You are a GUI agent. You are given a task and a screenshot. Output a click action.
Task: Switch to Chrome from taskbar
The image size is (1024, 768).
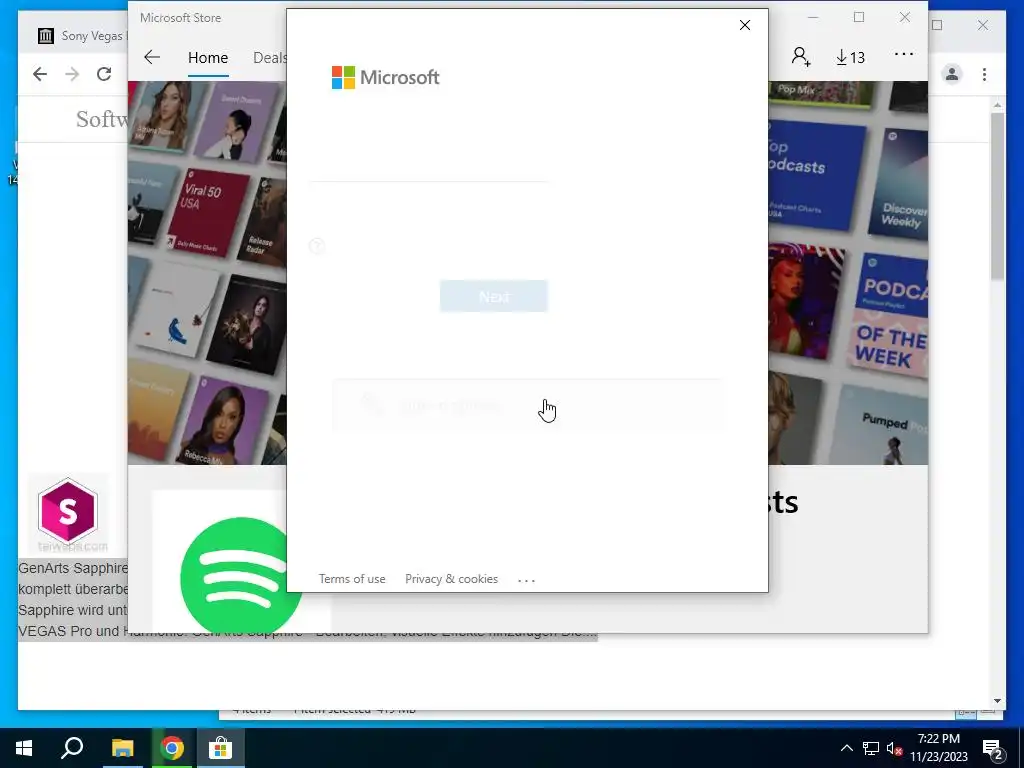(x=172, y=748)
